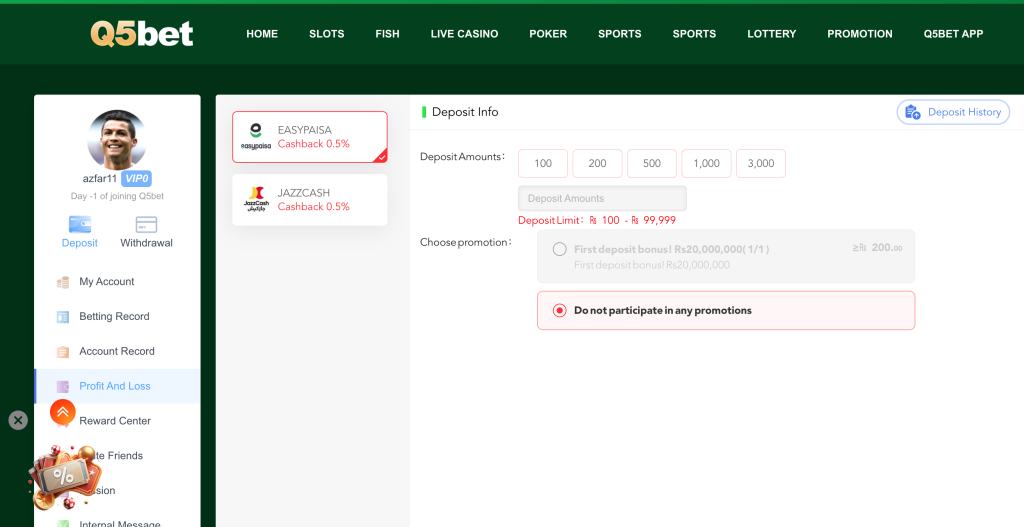Go to Q5BET APP page

coord(953,34)
